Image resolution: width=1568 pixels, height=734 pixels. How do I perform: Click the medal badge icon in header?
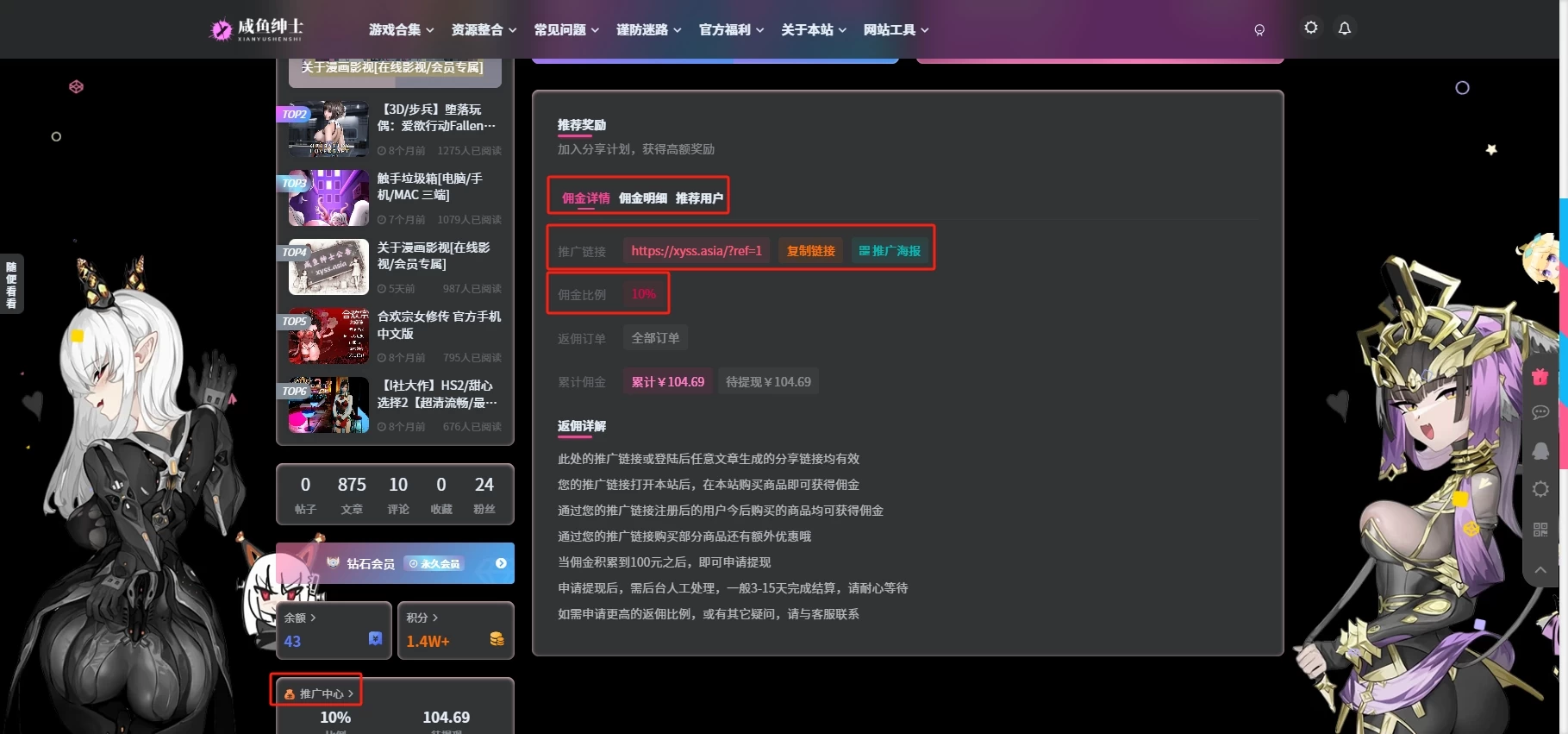(x=1259, y=30)
